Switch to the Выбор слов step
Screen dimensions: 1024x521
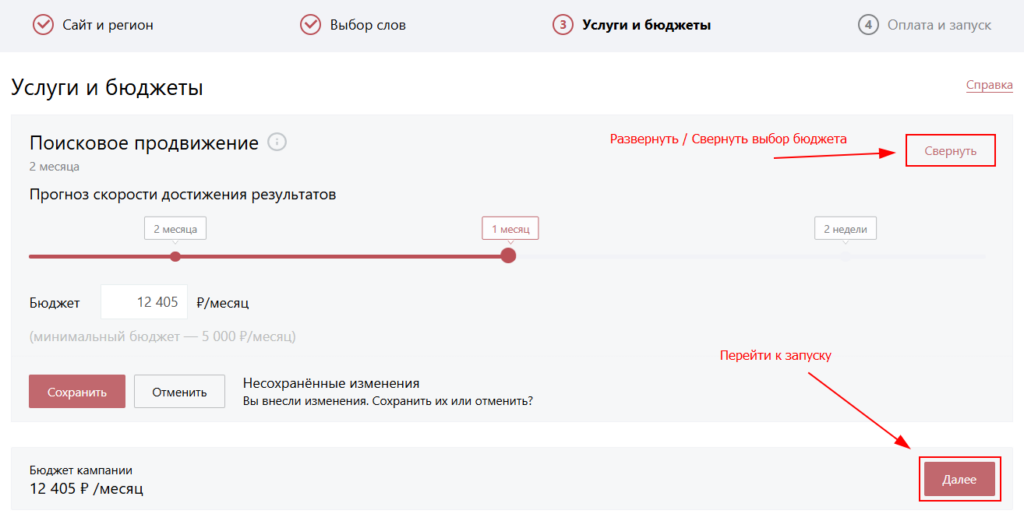[367, 25]
